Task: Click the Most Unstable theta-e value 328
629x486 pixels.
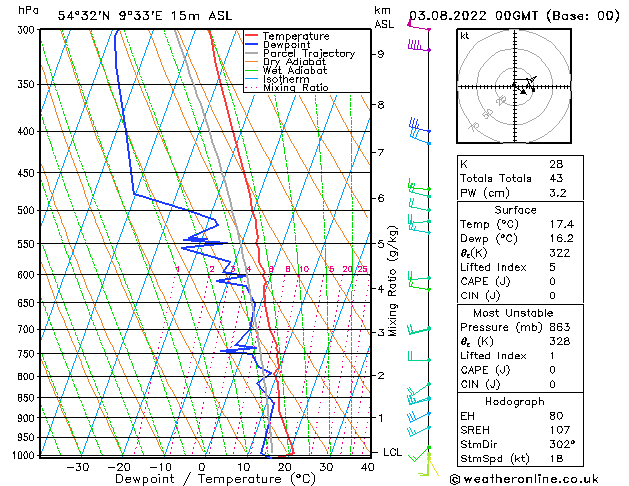Action: coord(560,341)
